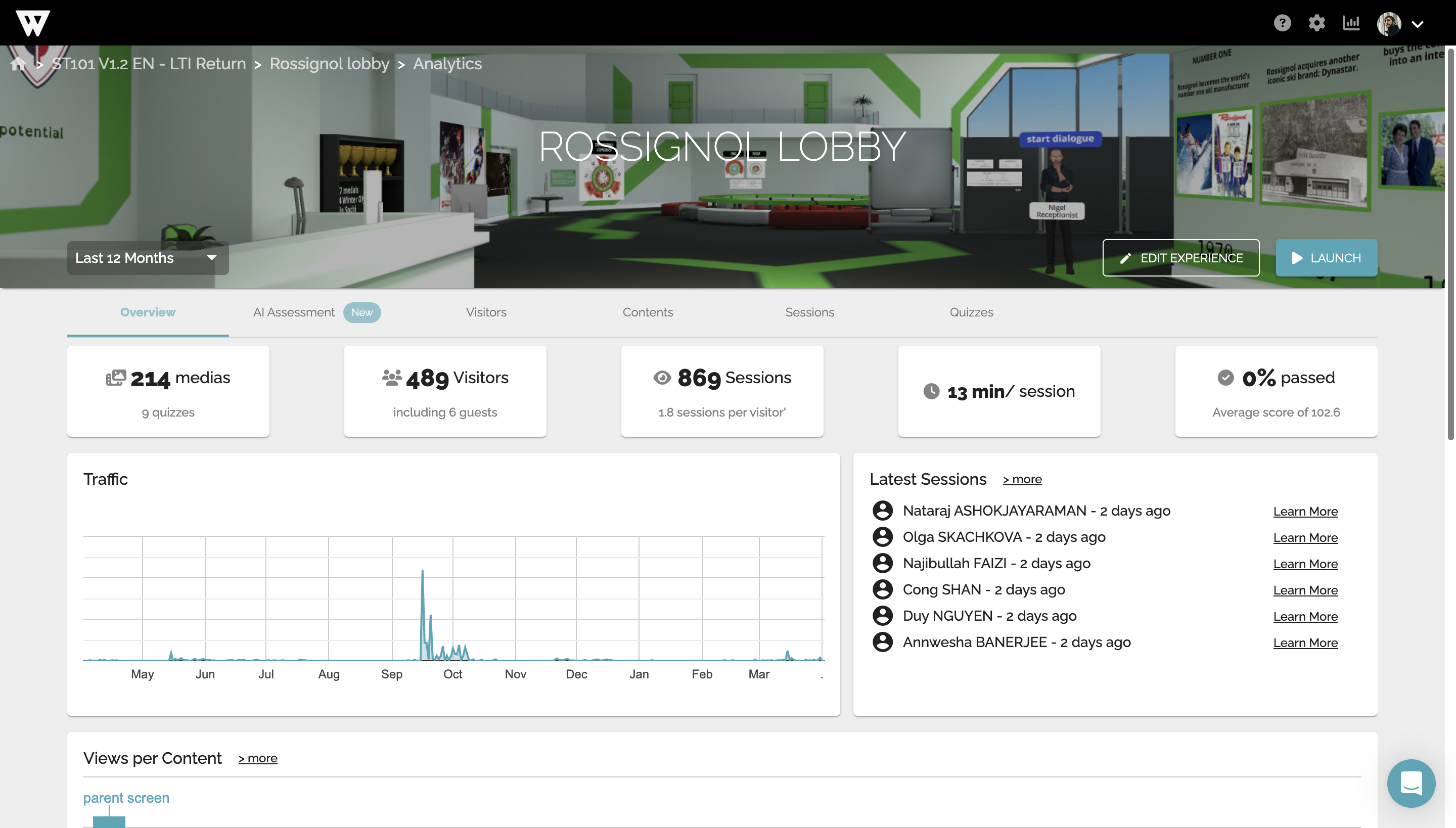Click Nataraj ASHOKJAYARAMAN user icon
The image size is (1456, 828).
882,511
